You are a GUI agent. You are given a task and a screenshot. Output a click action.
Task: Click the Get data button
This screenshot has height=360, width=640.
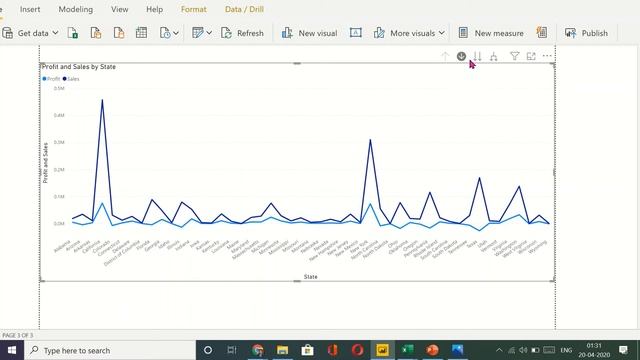click(25, 33)
